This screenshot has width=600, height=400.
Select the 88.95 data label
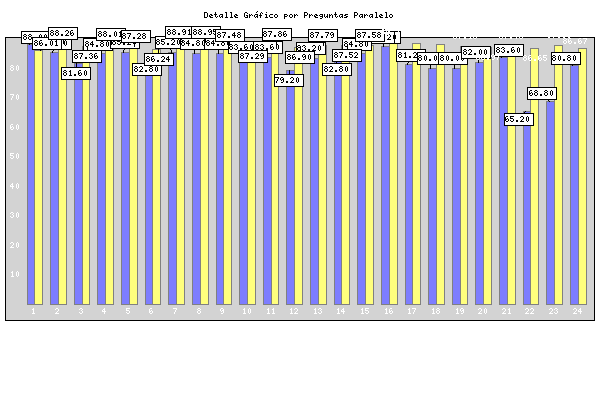tap(206, 32)
